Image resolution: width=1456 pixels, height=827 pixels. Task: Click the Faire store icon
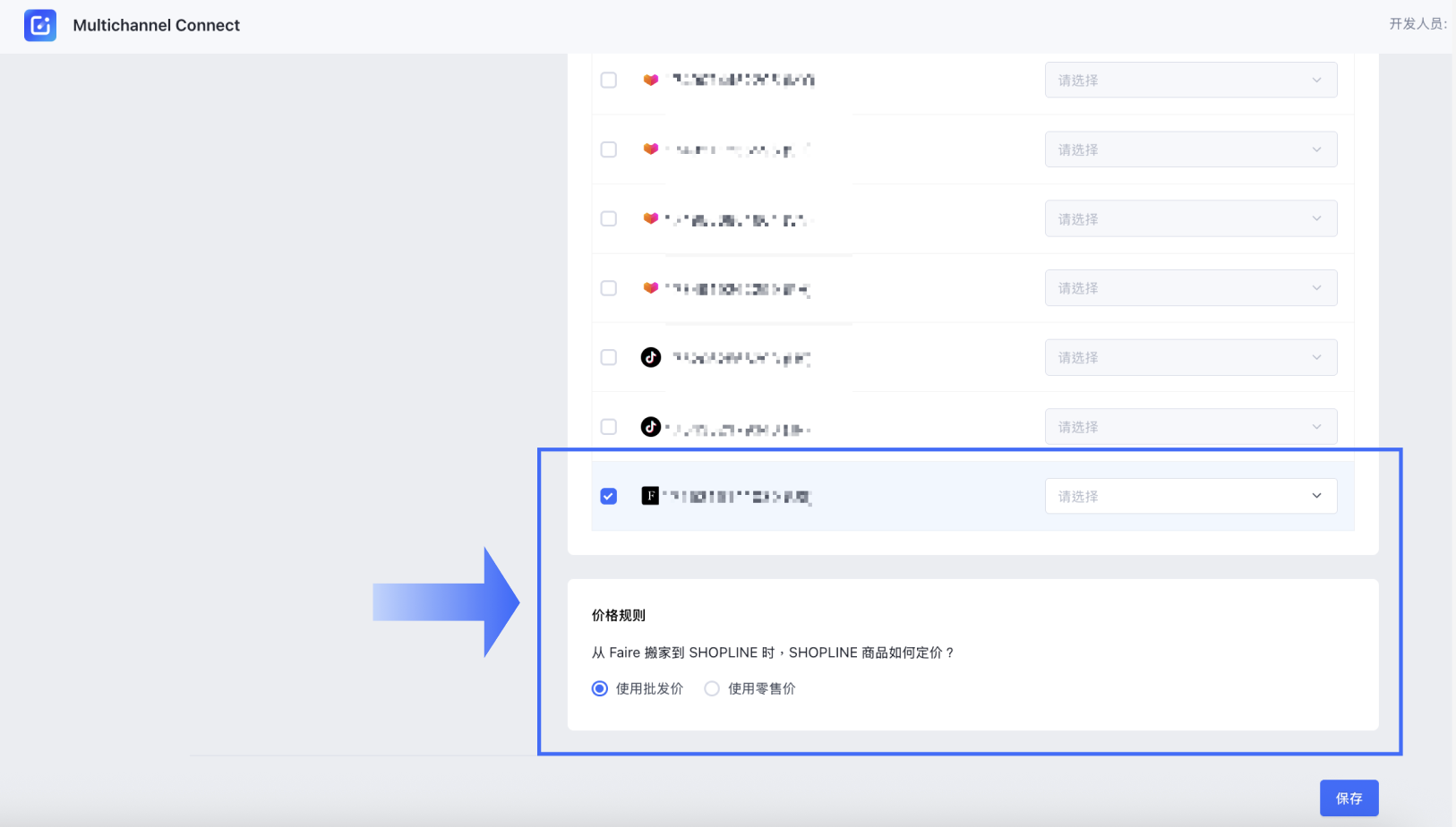coord(650,496)
